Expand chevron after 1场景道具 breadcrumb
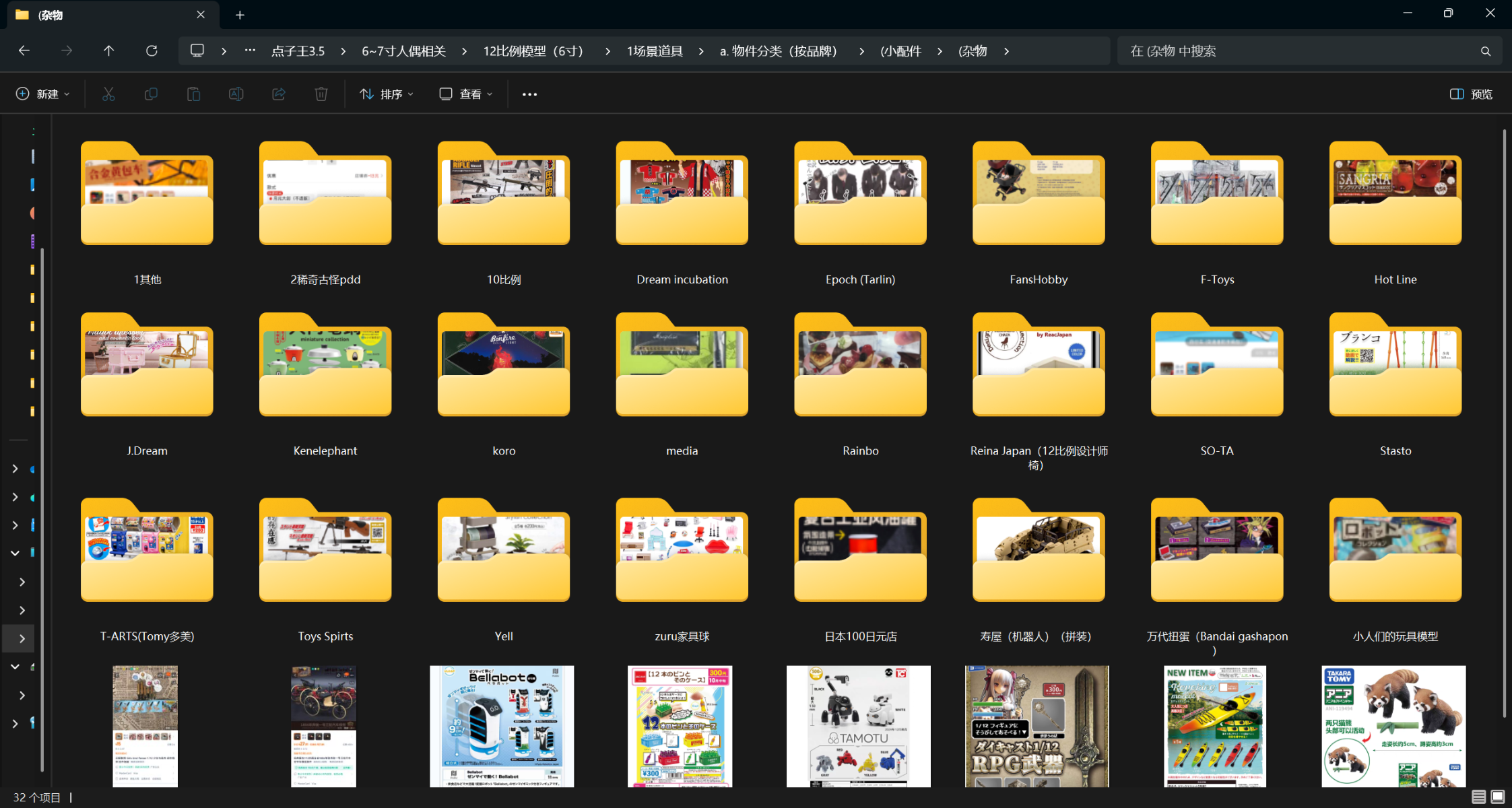 (700, 51)
